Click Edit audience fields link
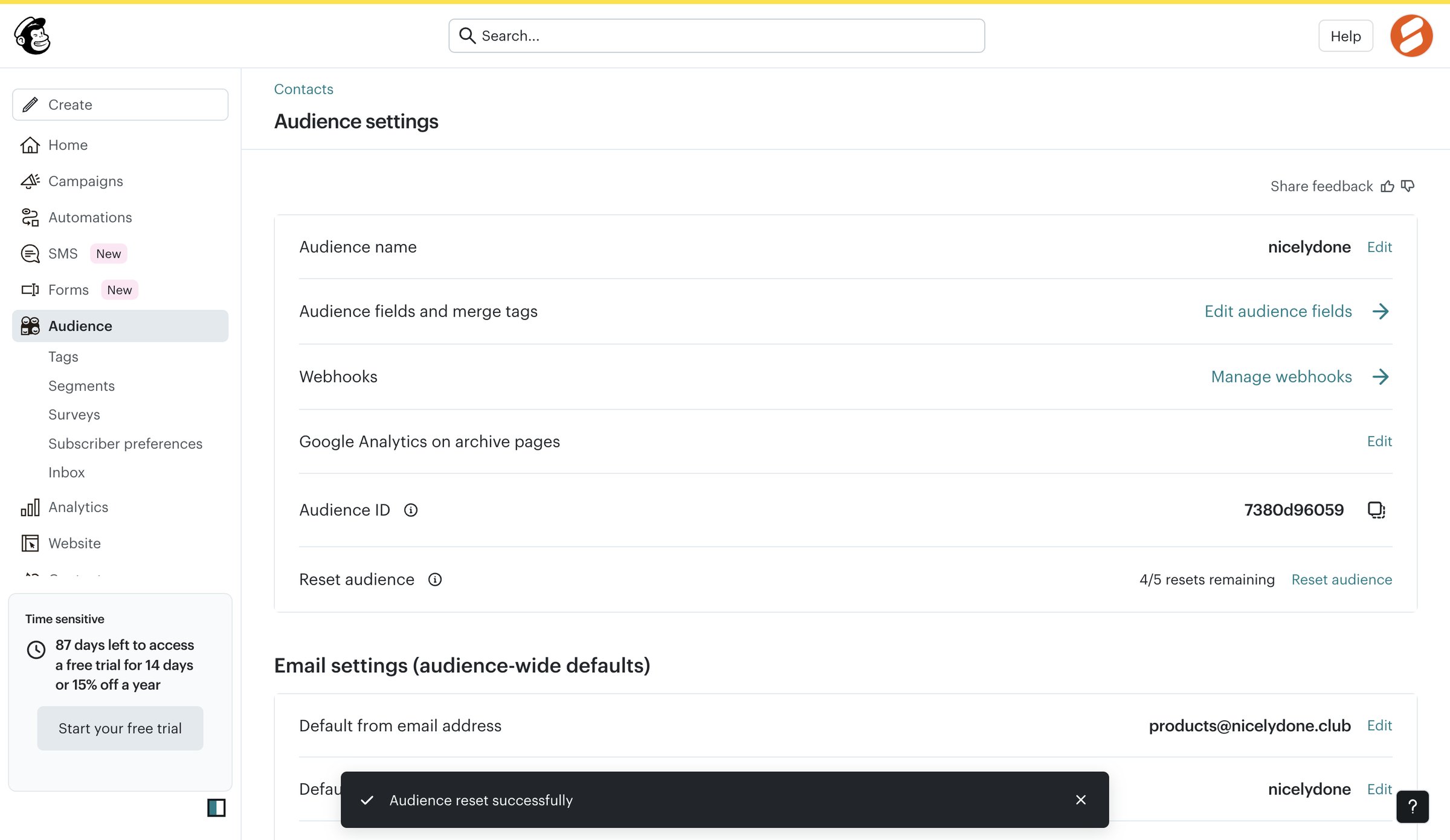The width and height of the screenshot is (1450, 840). coord(1278,312)
